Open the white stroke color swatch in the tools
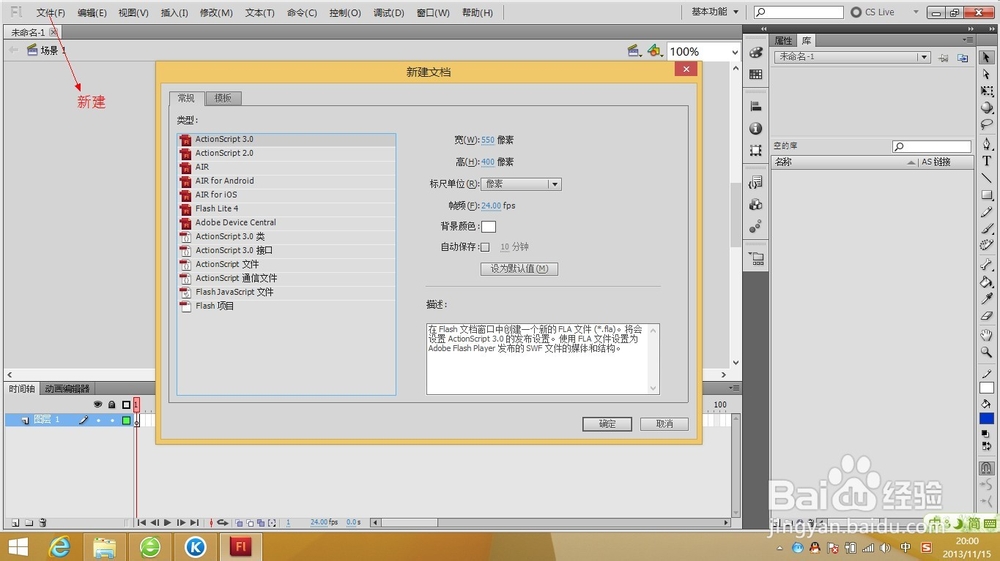Screen dimensions: 1000x561 986,388
